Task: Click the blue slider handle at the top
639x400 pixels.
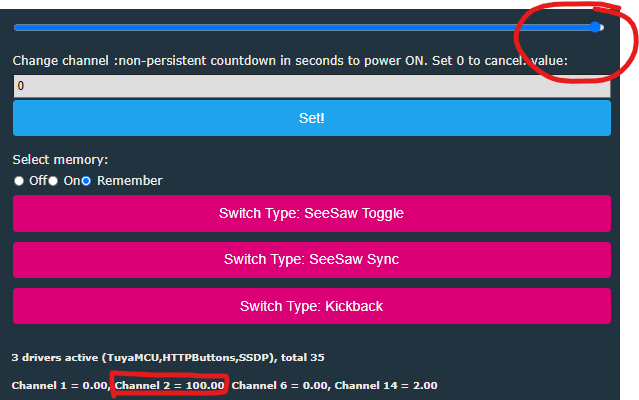Action: point(596,27)
